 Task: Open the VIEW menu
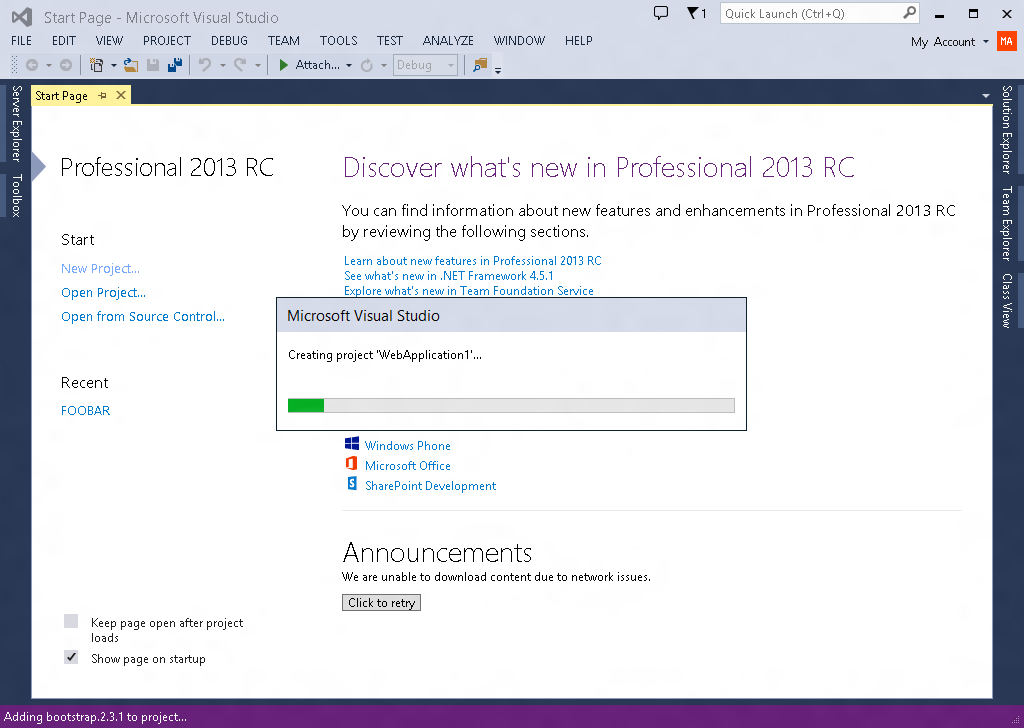[109, 40]
